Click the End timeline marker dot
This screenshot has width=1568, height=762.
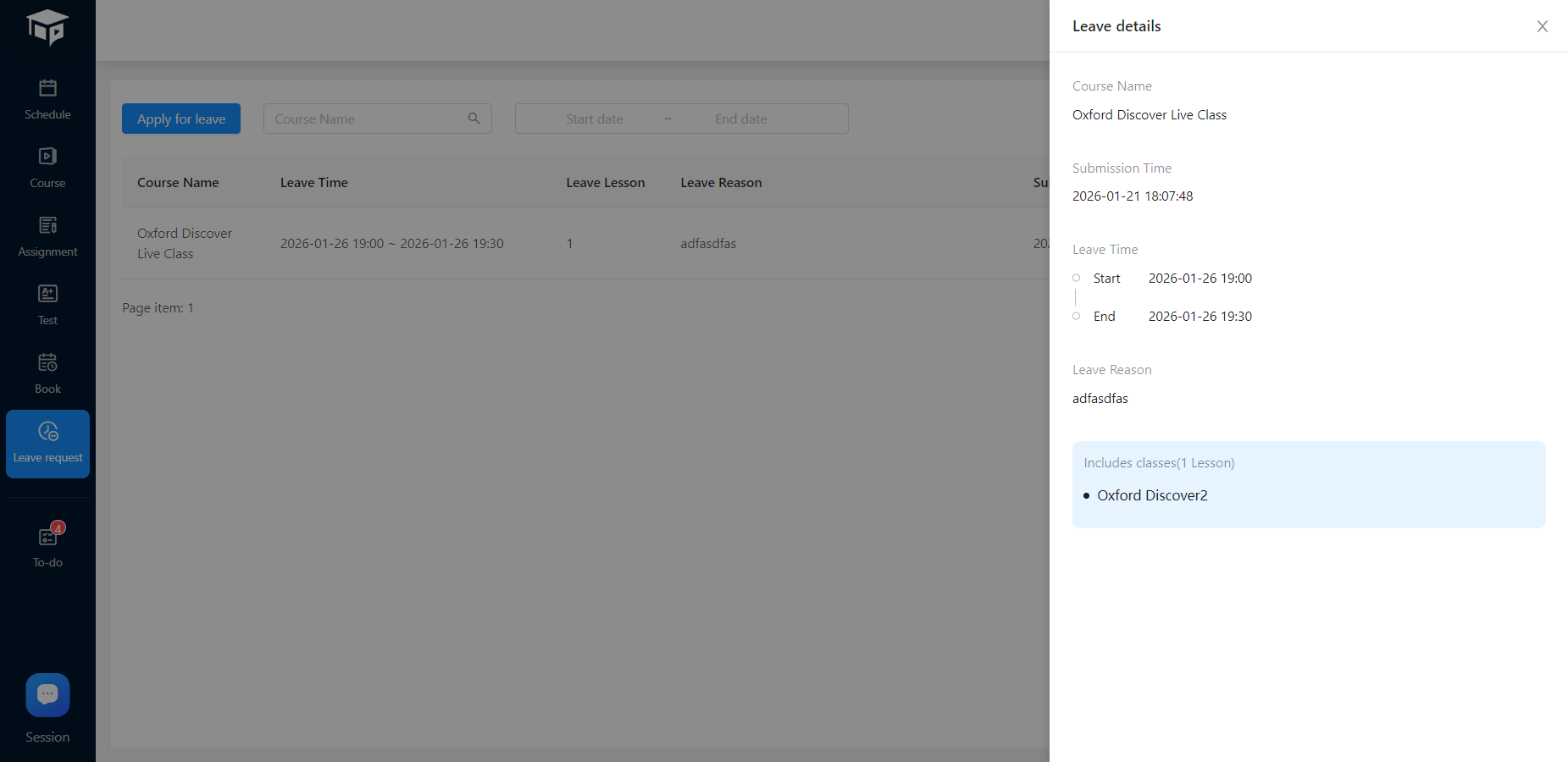pyautogui.click(x=1076, y=316)
